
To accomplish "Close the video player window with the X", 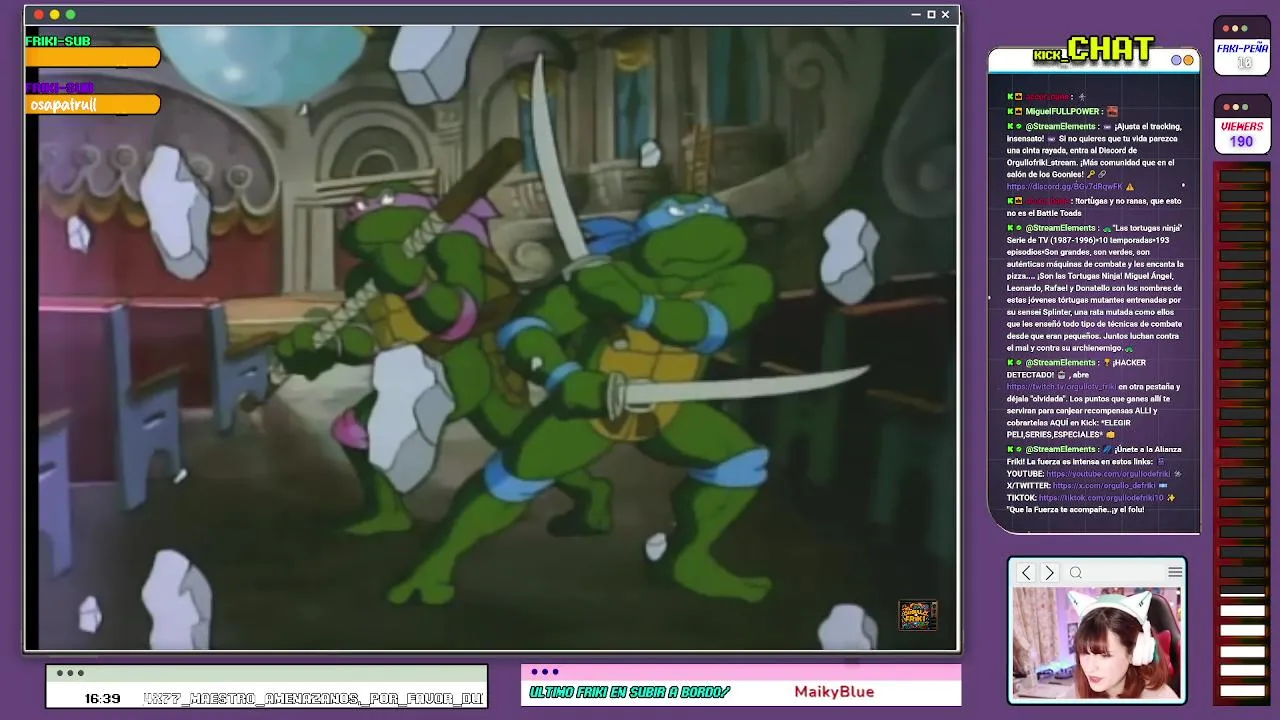I will pos(945,14).
